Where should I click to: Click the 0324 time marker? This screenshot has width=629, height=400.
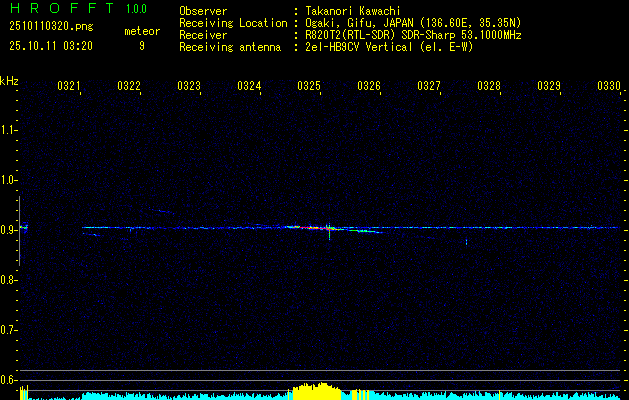pyautogui.click(x=249, y=85)
